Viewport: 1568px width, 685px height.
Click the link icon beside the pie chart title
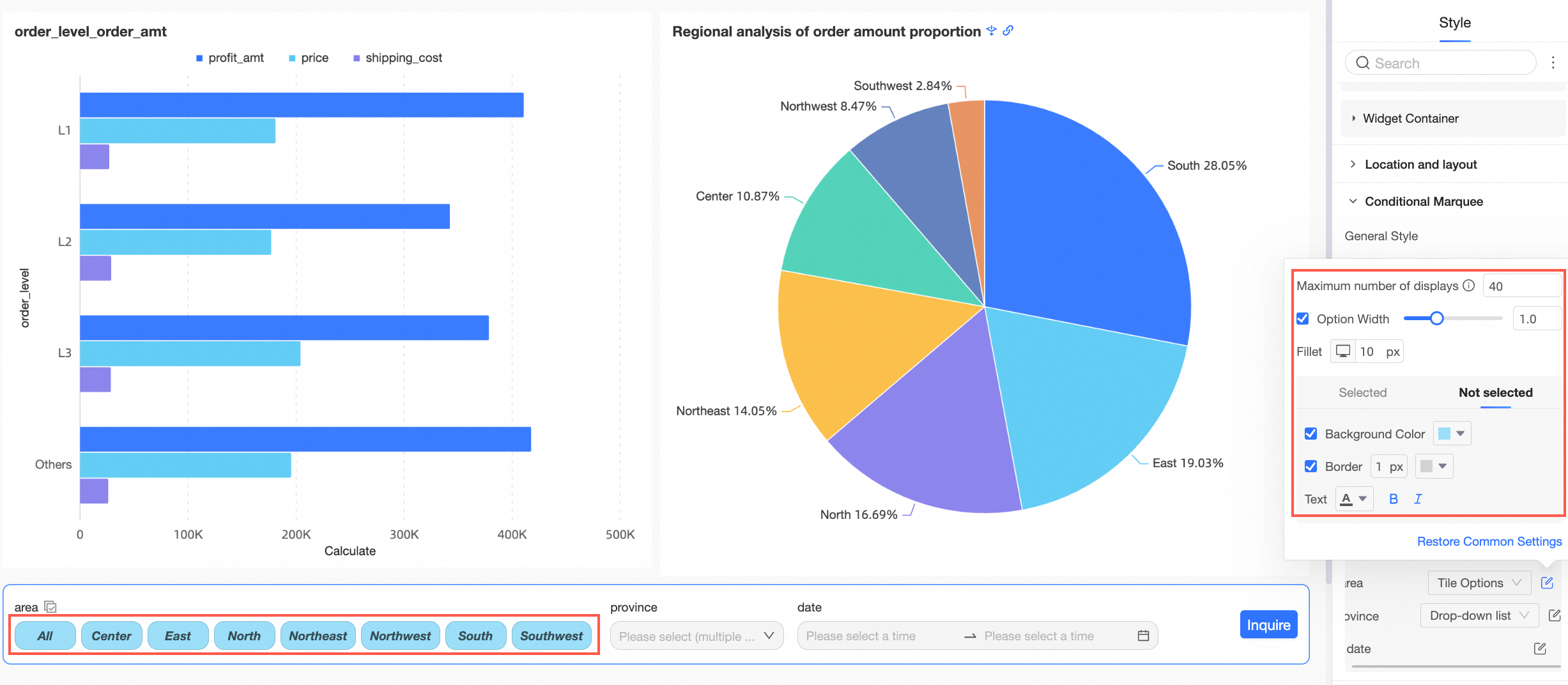pos(1008,31)
